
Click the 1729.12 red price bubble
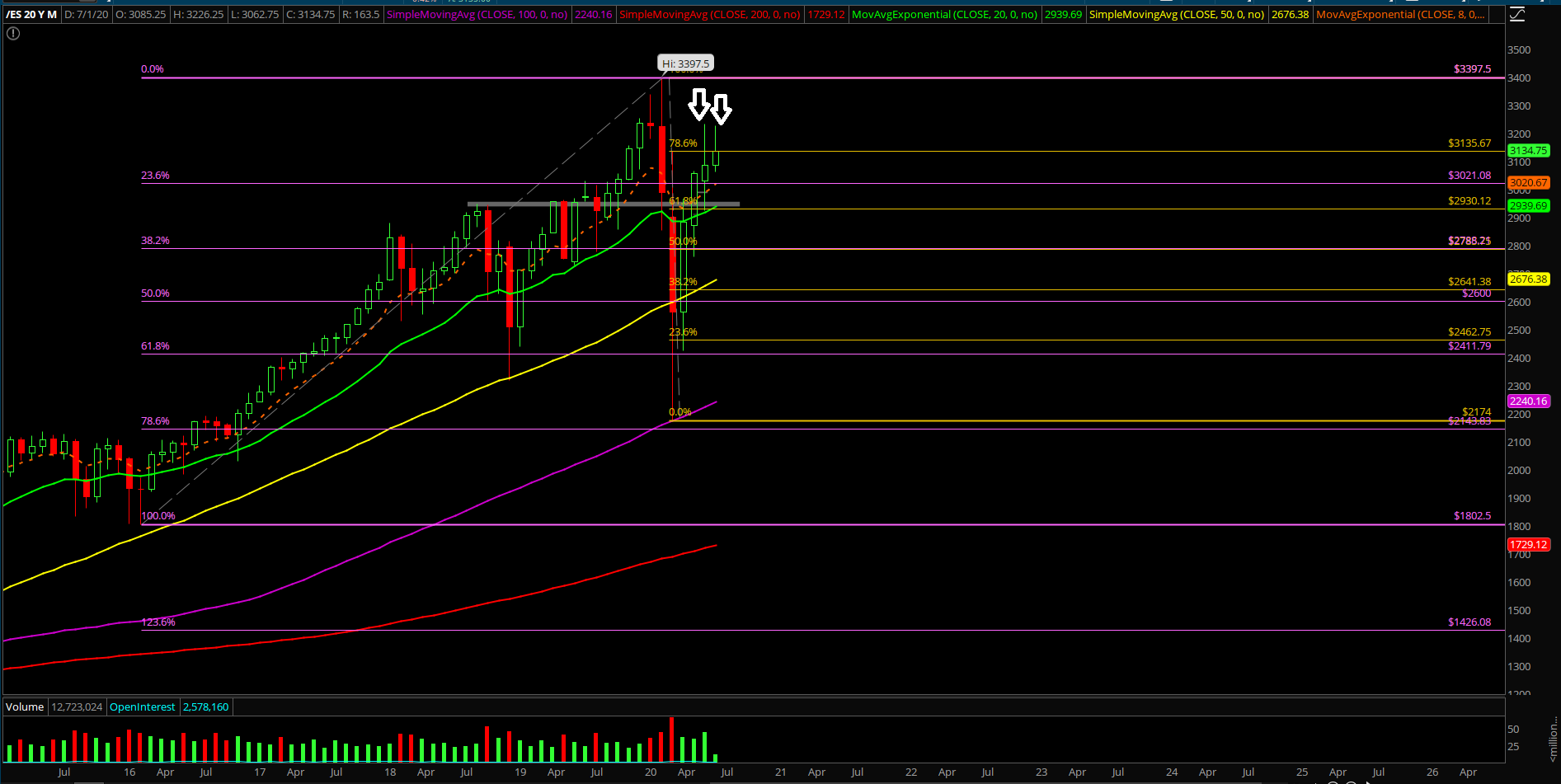point(1529,545)
